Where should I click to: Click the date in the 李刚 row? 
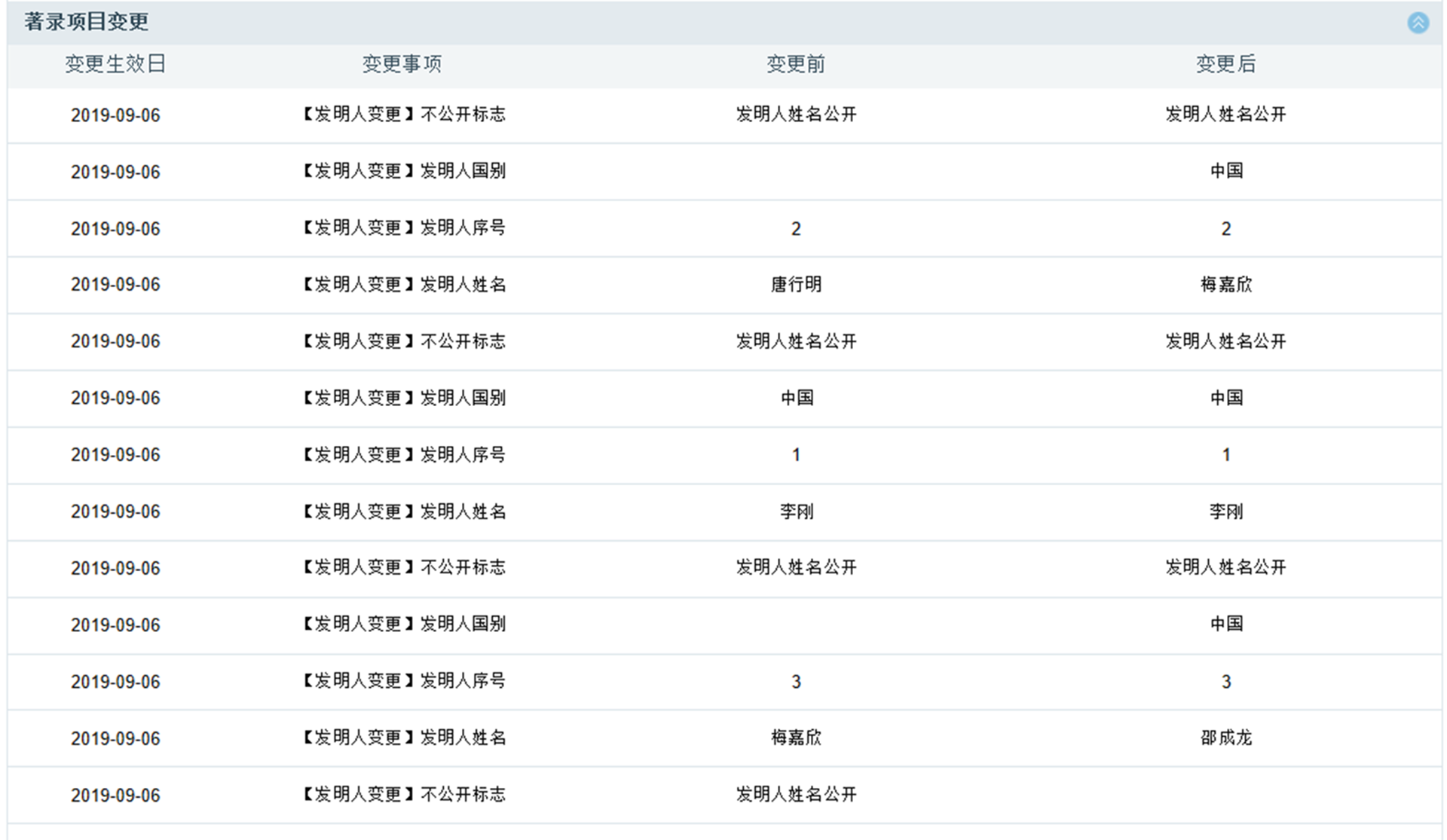point(115,512)
